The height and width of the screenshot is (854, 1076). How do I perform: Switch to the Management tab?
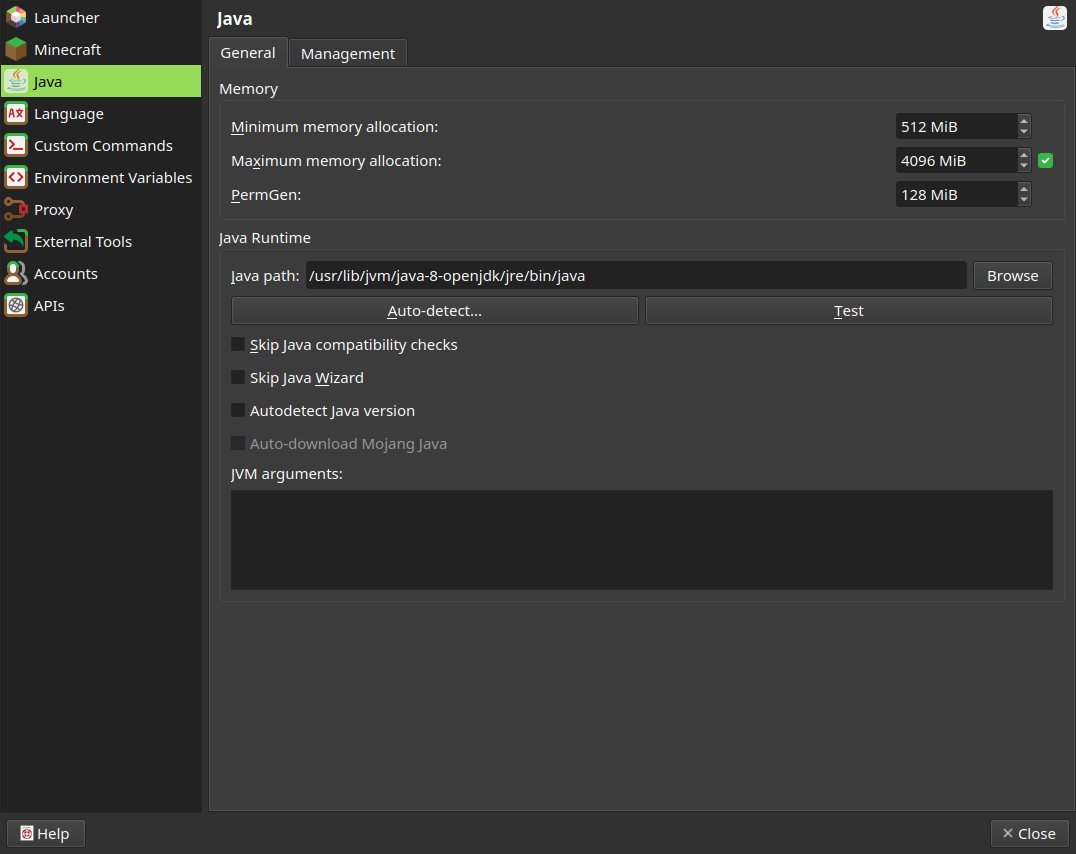(x=348, y=54)
